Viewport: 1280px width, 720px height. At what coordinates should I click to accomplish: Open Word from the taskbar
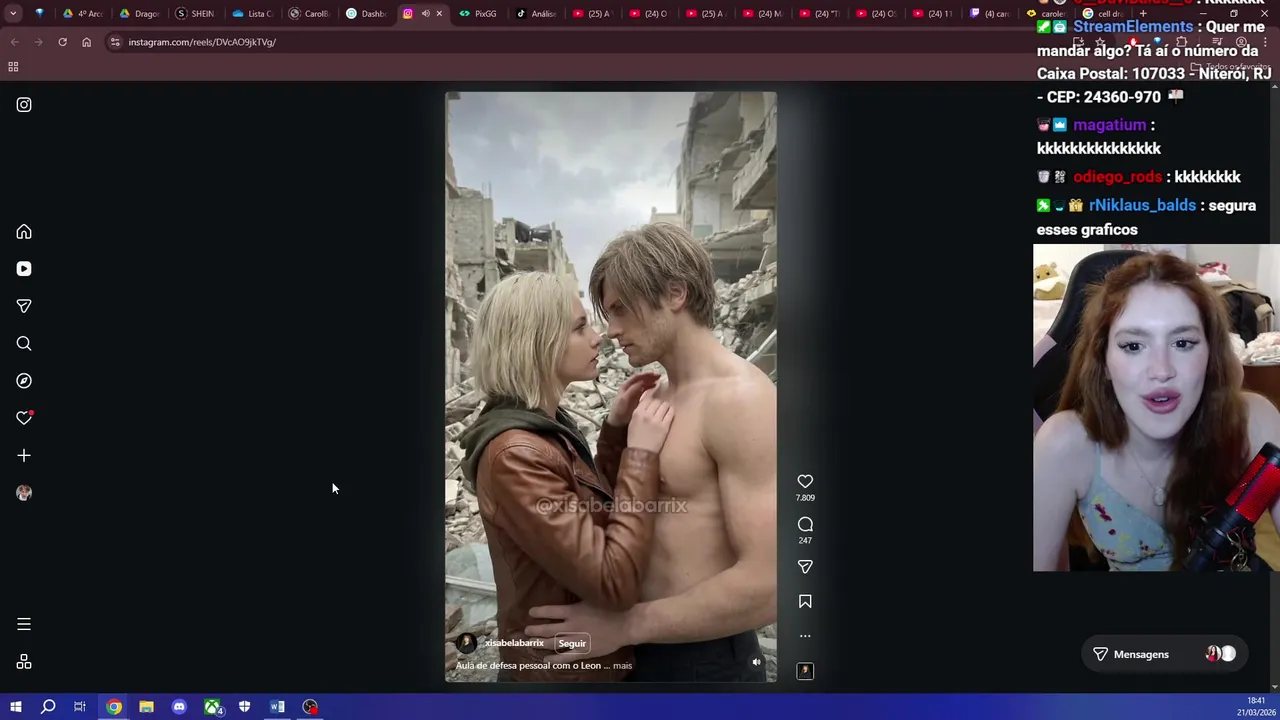click(277, 707)
